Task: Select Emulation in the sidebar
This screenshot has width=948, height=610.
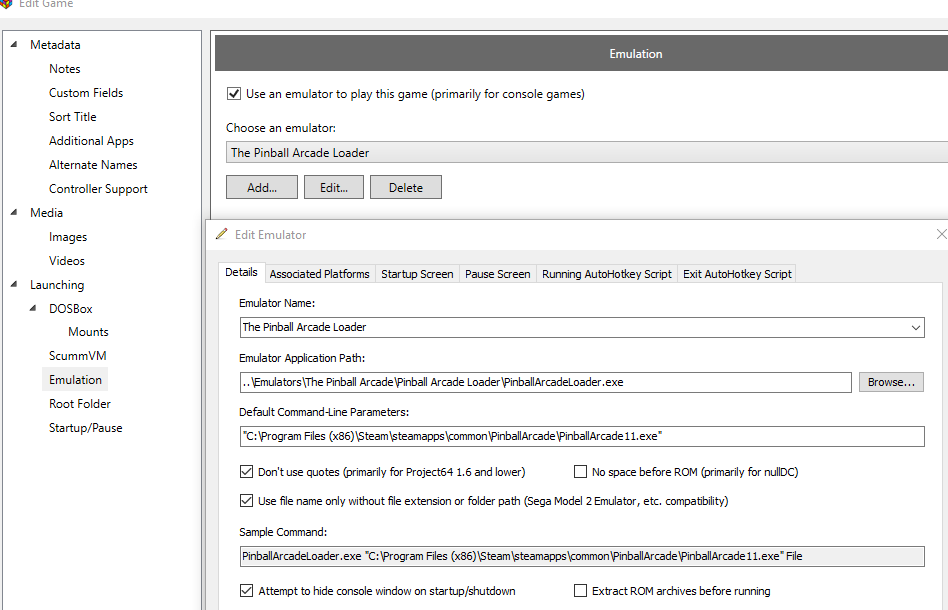Action: tap(75, 380)
